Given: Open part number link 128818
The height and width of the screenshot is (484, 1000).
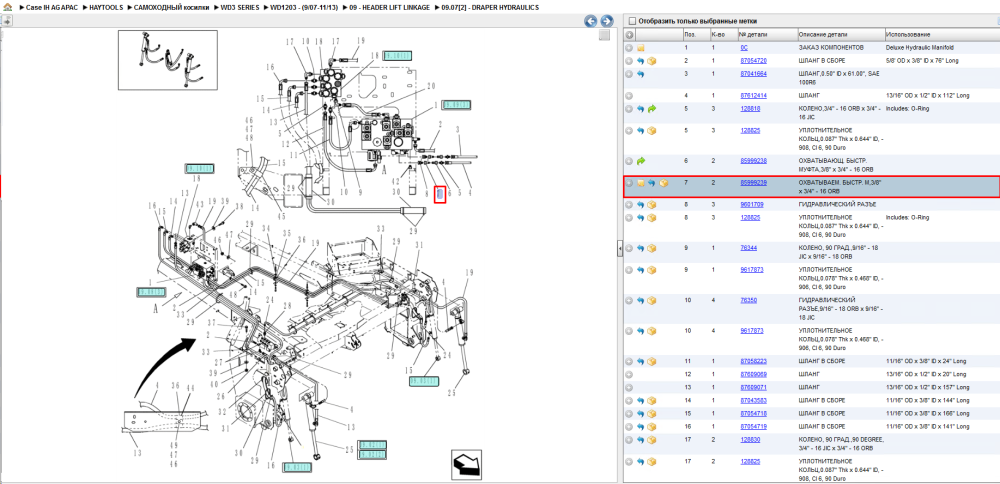Looking at the screenshot, I should pyautogui.click(x=750, y=108).
